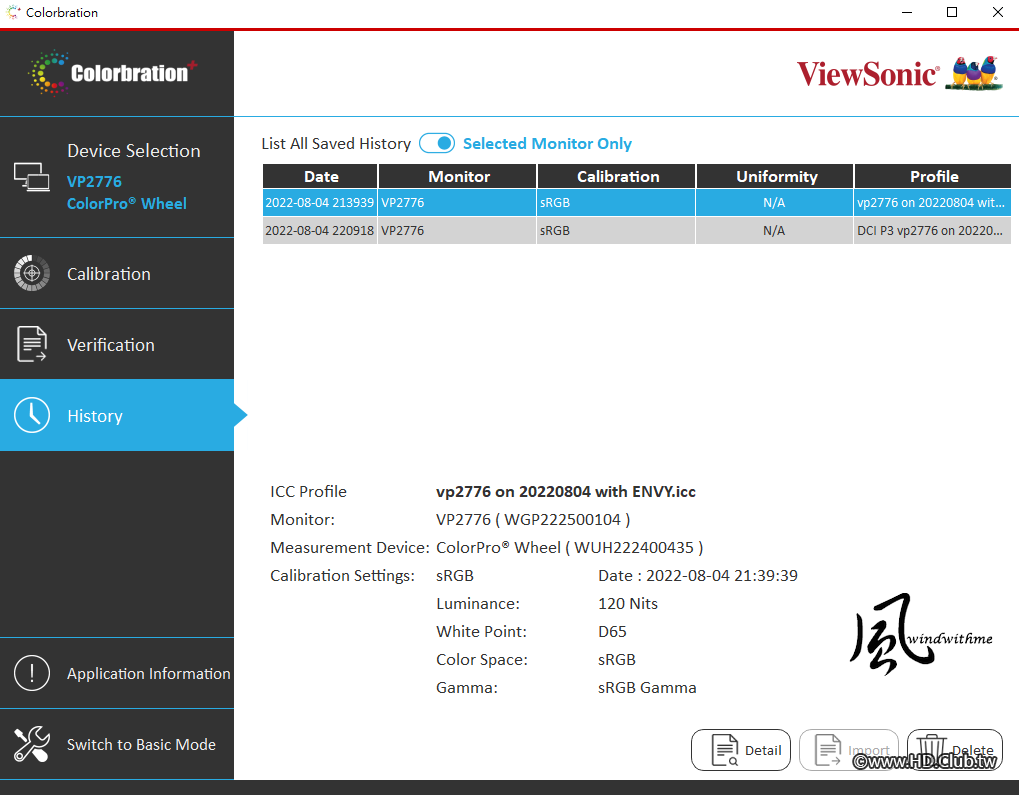Click the Detail button's document icon
Viewport: 1019px width, 795px height.
[x=725, y=750]
